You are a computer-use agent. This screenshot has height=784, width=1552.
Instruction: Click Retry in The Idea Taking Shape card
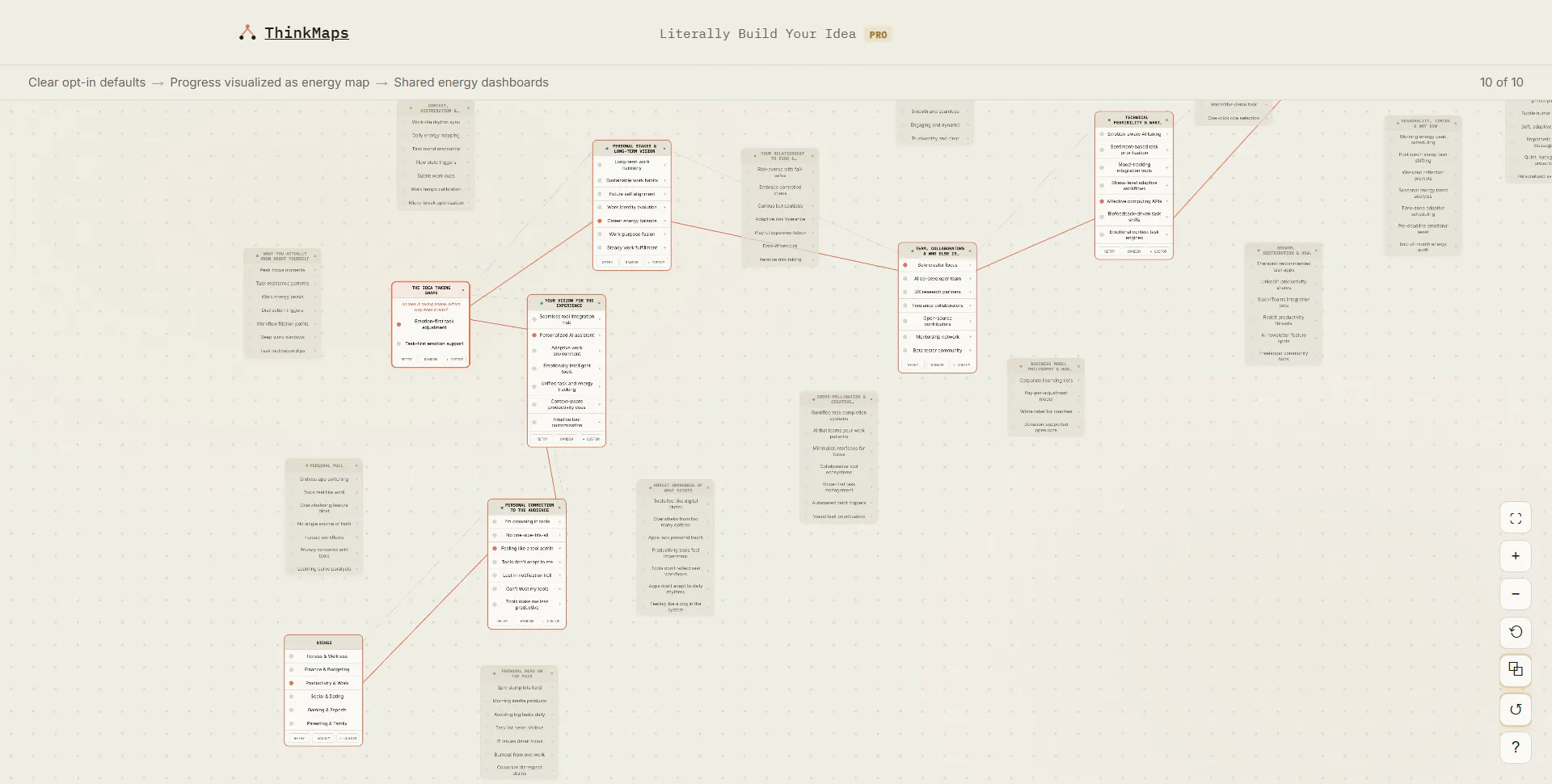coord(407,359)
